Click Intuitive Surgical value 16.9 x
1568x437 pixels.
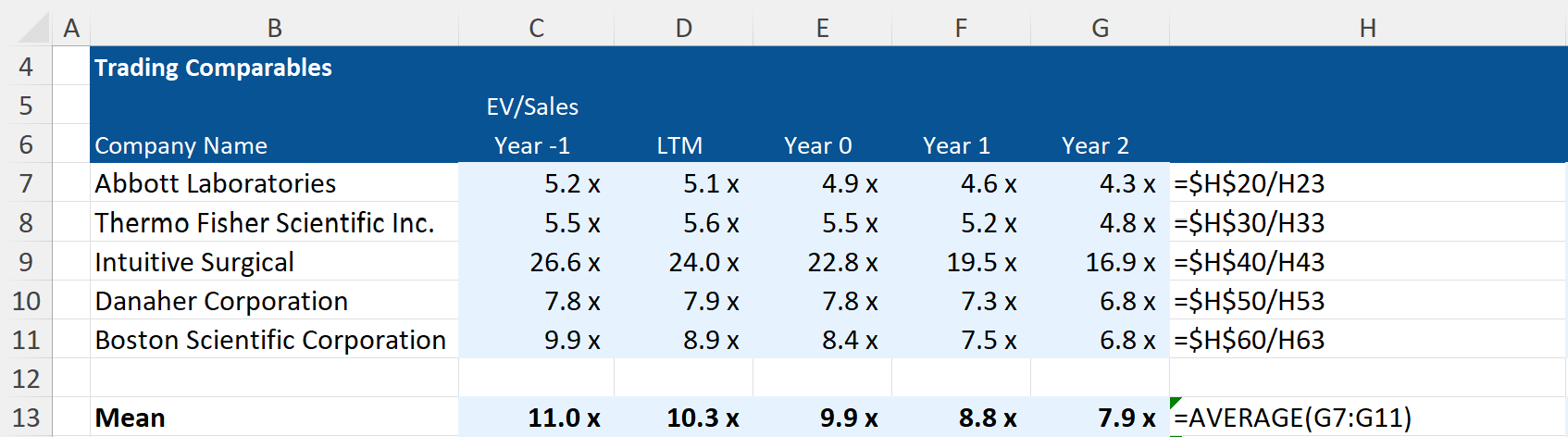1100,262
